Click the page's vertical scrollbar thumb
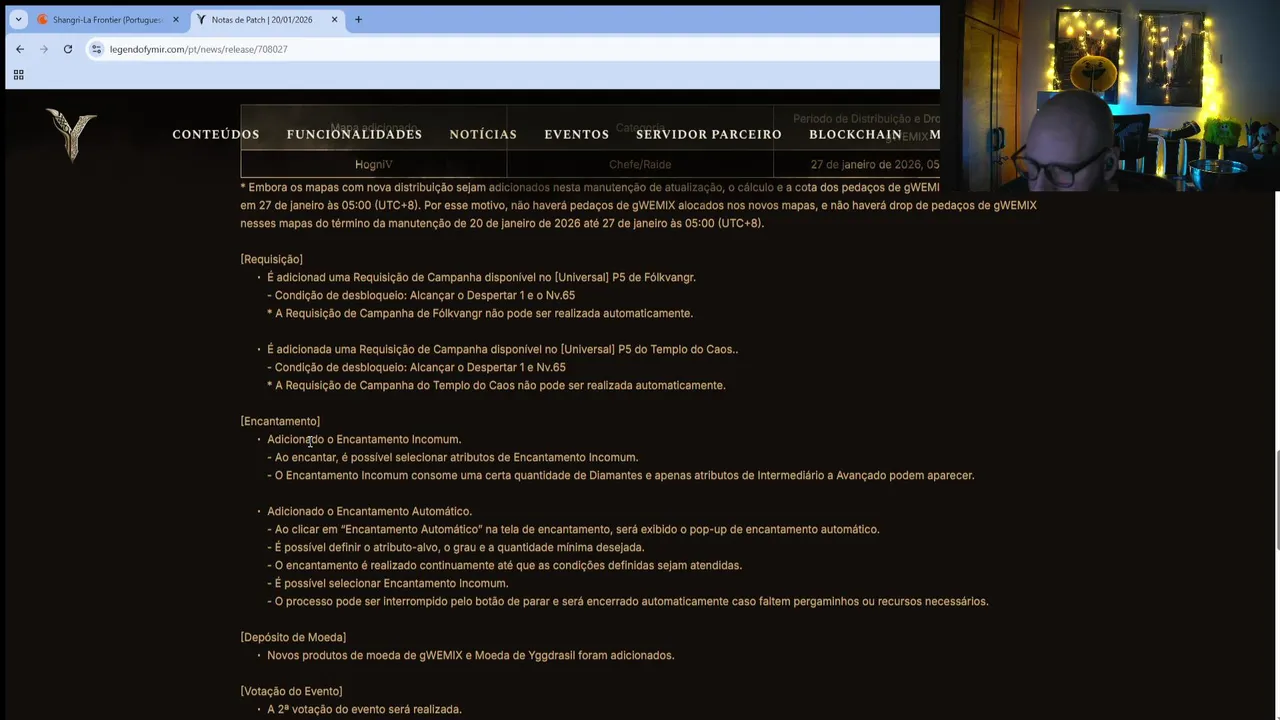The height and width of the screenshot is (720, 1280). click(1275, 500)
